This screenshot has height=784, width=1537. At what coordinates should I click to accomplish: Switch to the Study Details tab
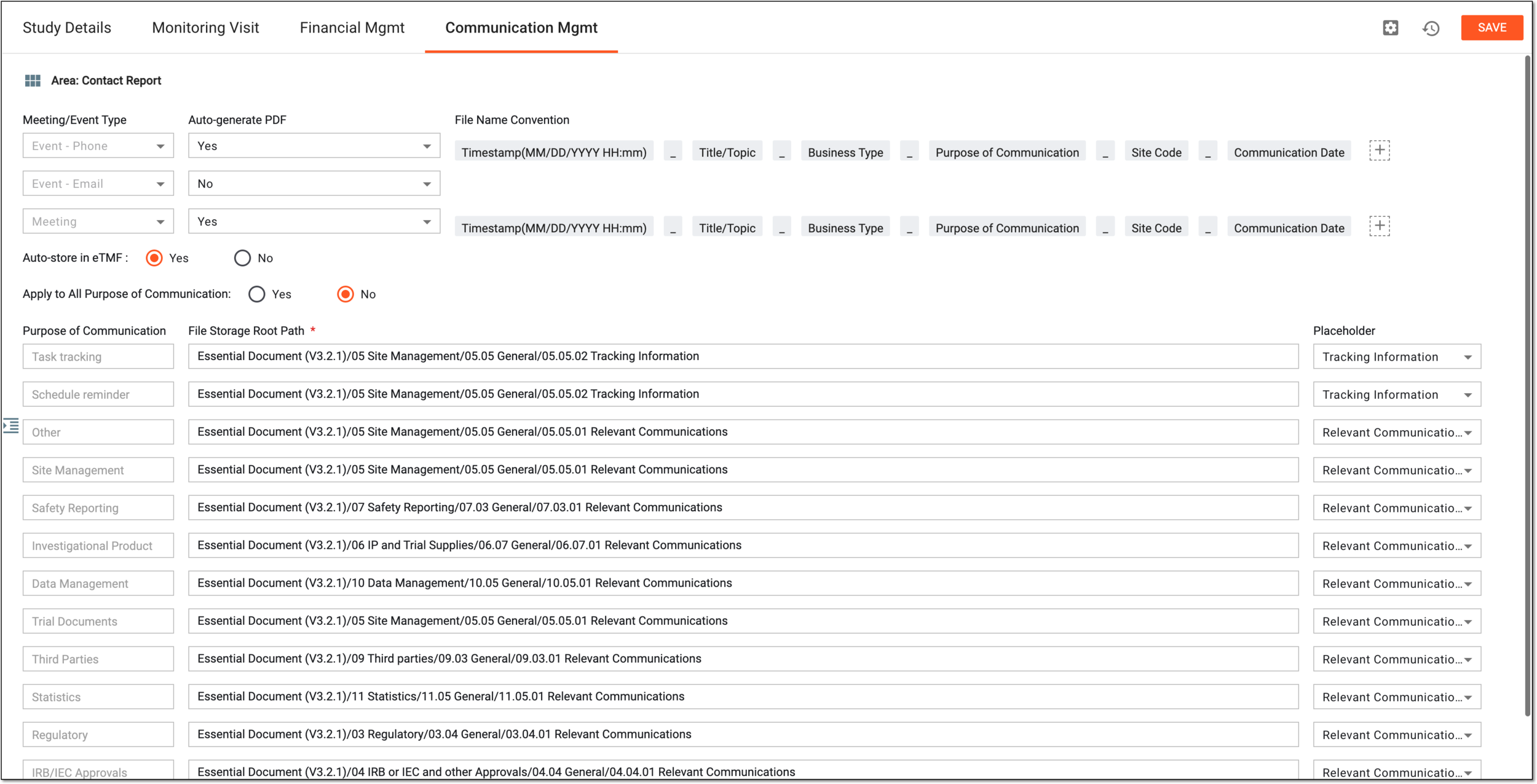coord(67,28)
